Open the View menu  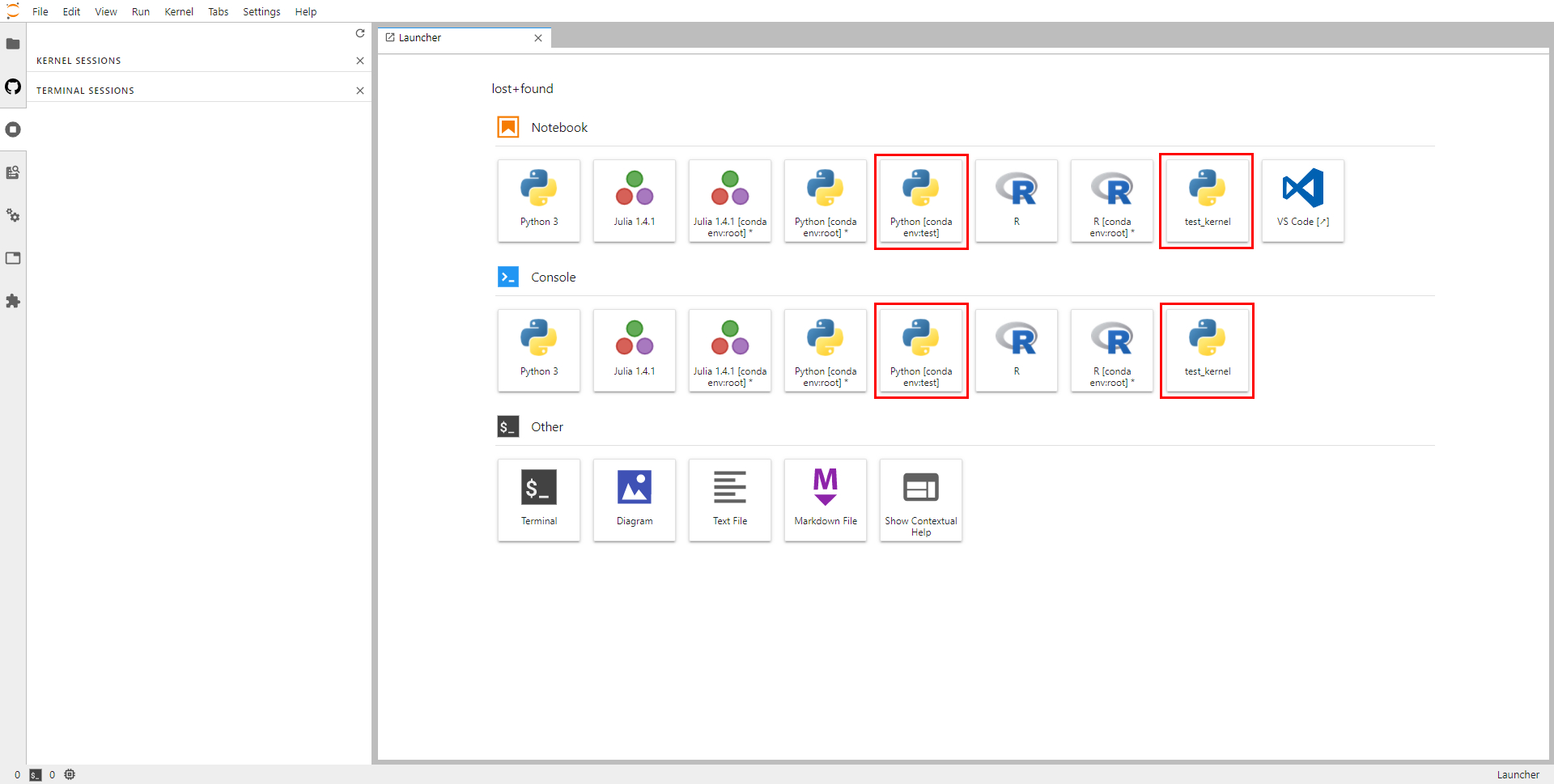click(x=106, y=11)
